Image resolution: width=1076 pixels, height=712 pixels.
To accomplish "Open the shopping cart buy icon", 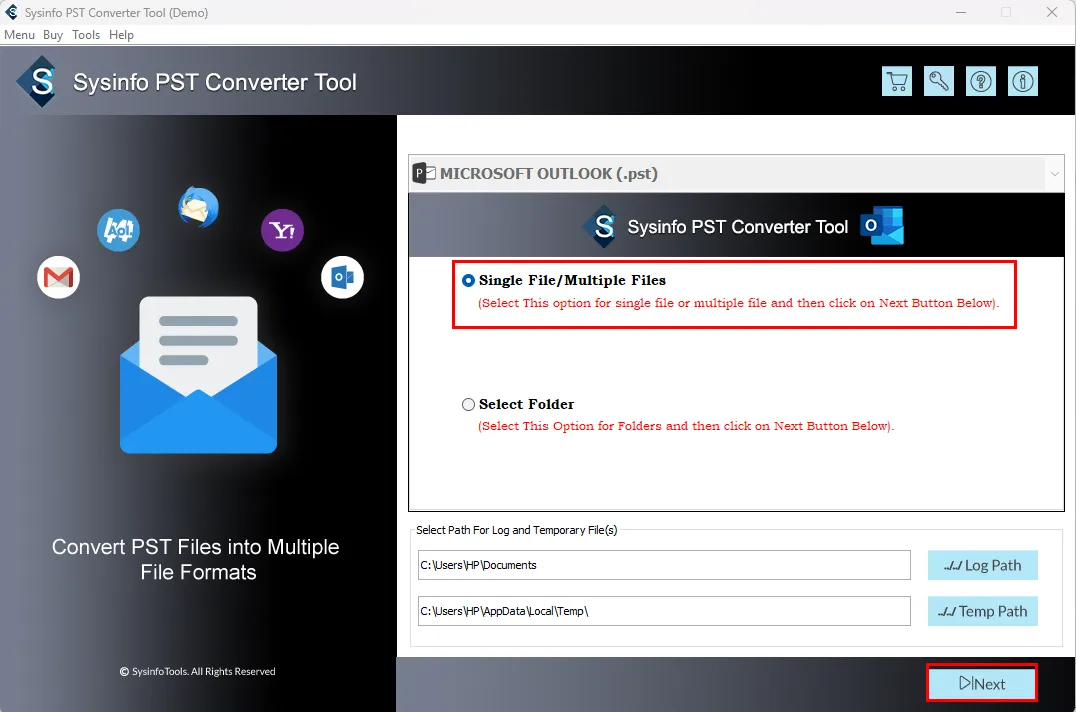I will tap(896, 82).
